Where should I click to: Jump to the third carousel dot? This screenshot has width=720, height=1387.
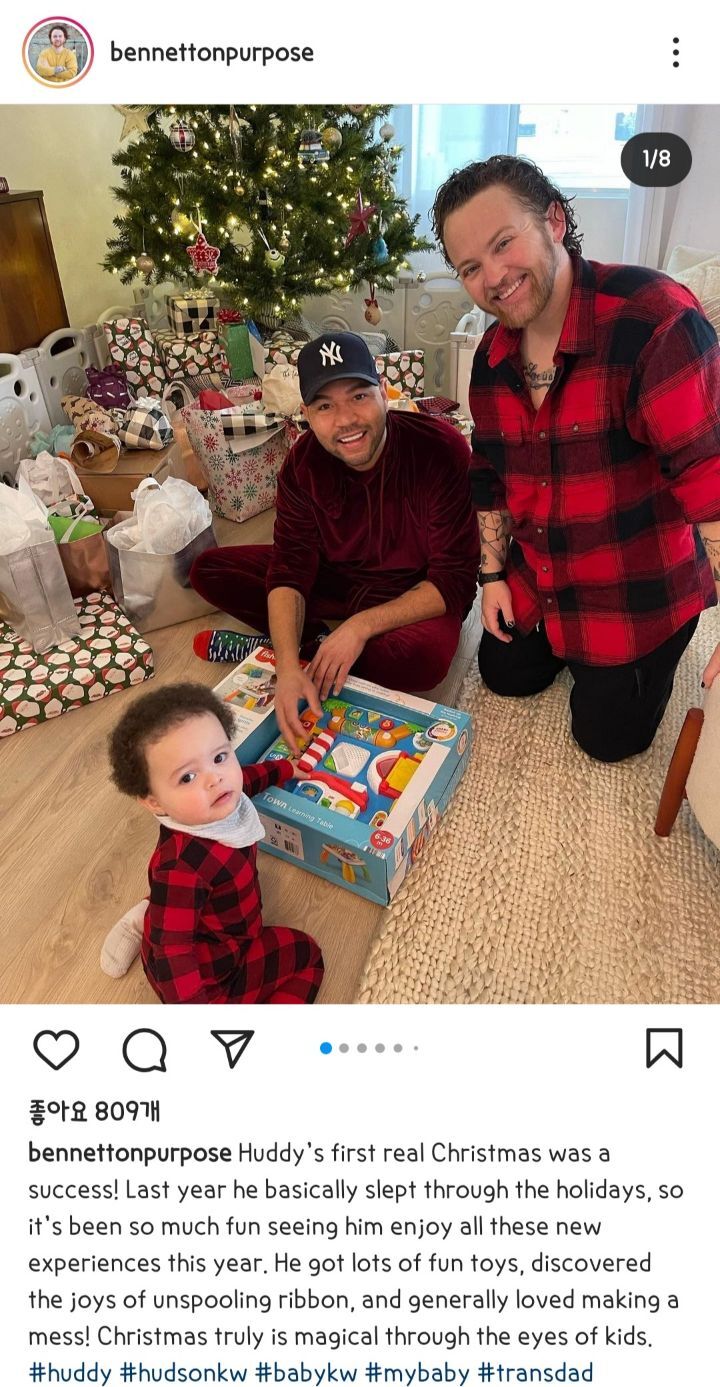(362, 1048)
